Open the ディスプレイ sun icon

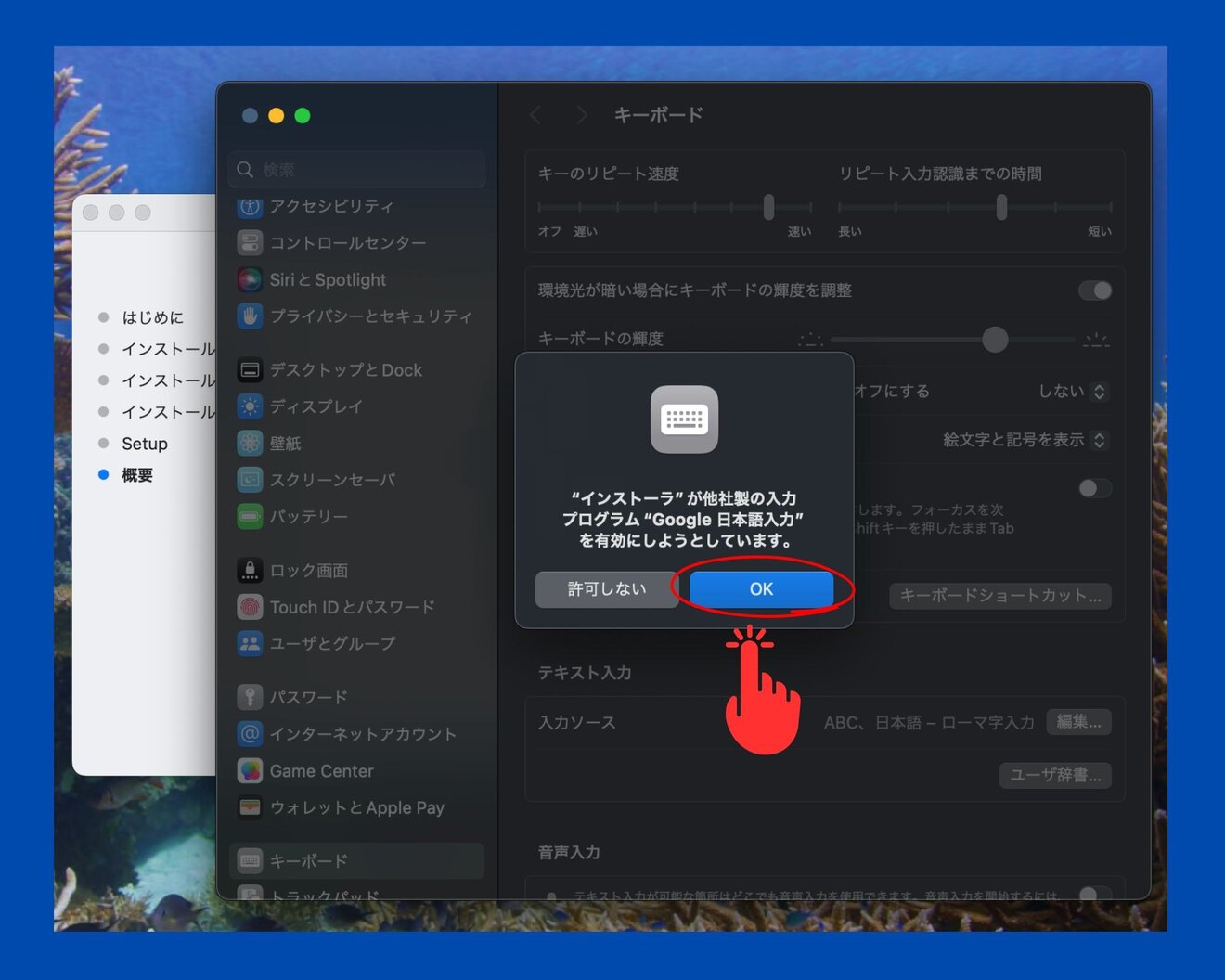coord(250,406)
